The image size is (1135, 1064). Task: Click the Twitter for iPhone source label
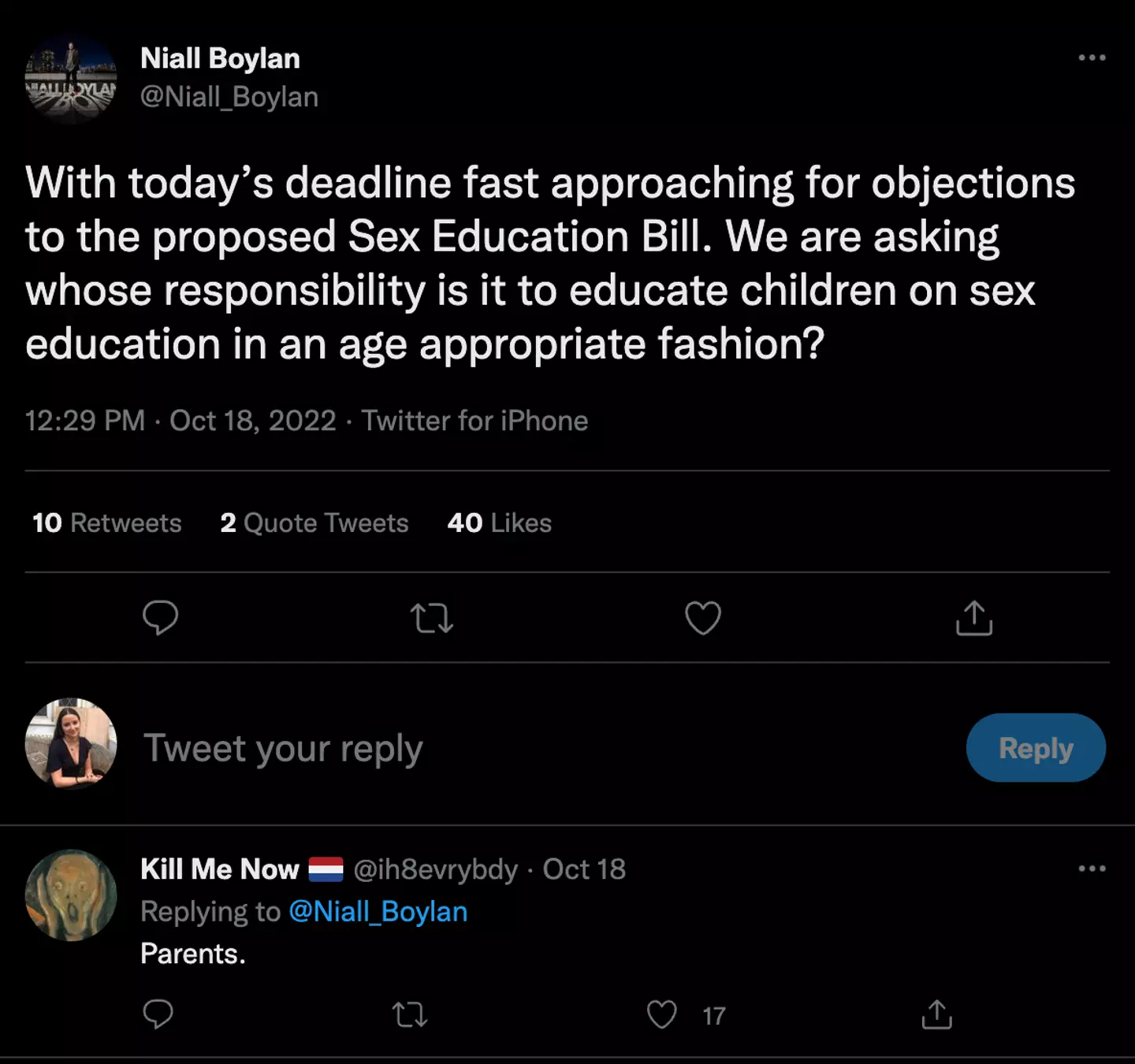474,420
